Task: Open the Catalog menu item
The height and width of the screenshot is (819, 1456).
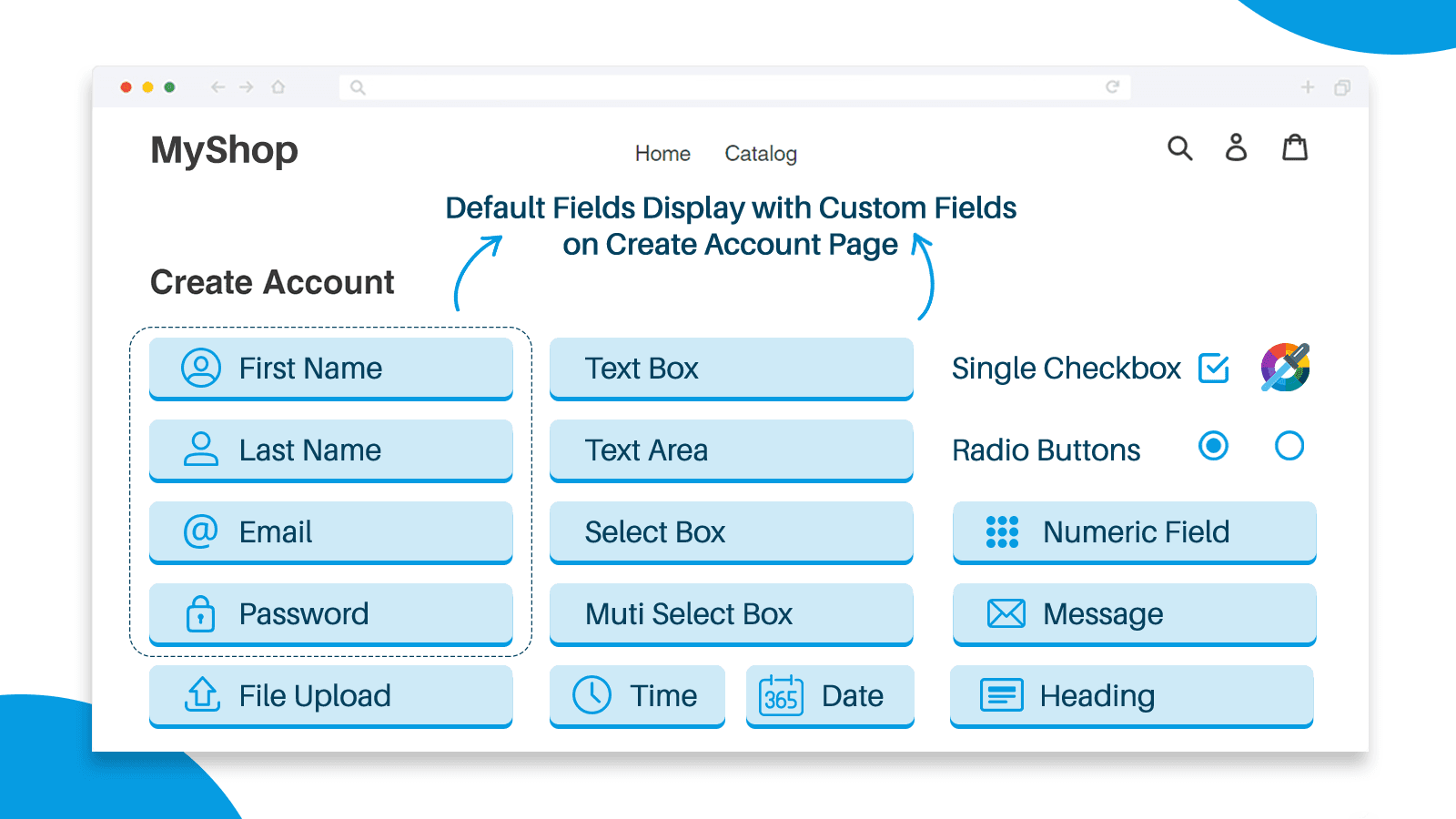Action: tap(760, 154)
